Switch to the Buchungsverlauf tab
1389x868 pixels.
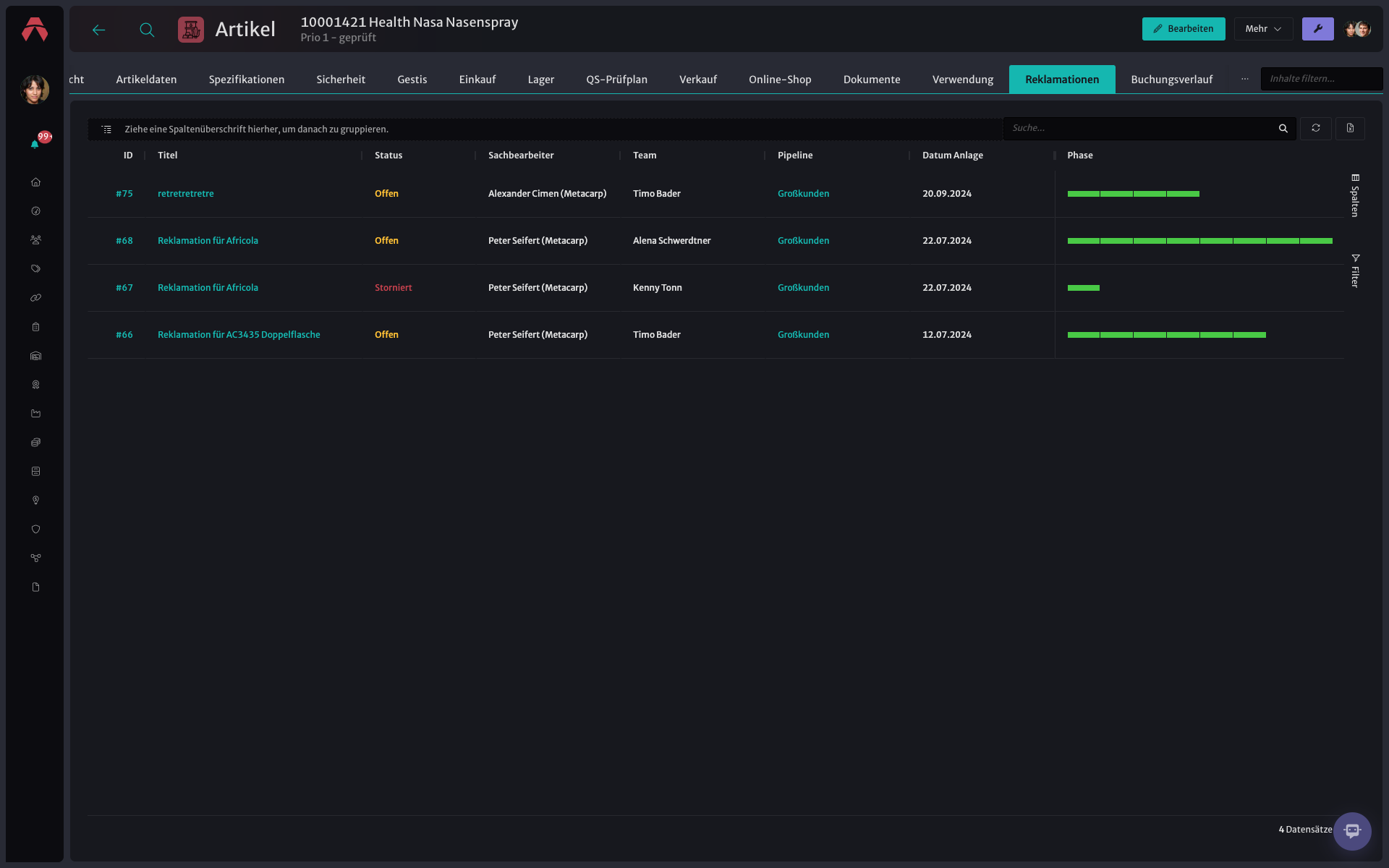pos(1171,80)
